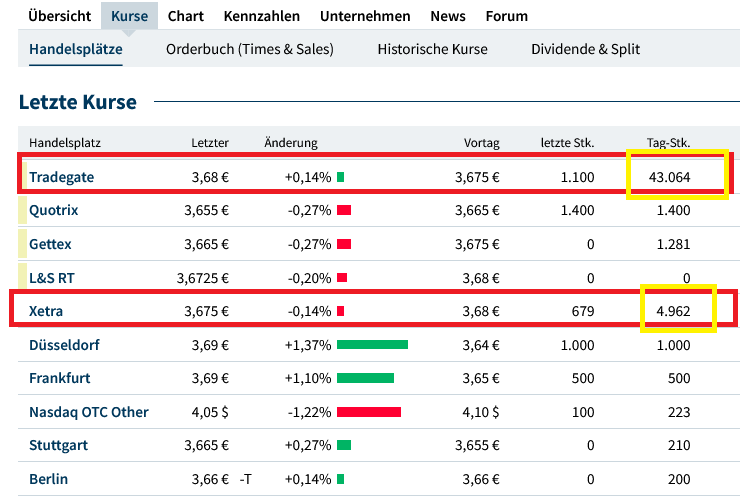
Task: Click Nasdaq OTC Other's price 4,05 $
Action: [x=210, y=412]
